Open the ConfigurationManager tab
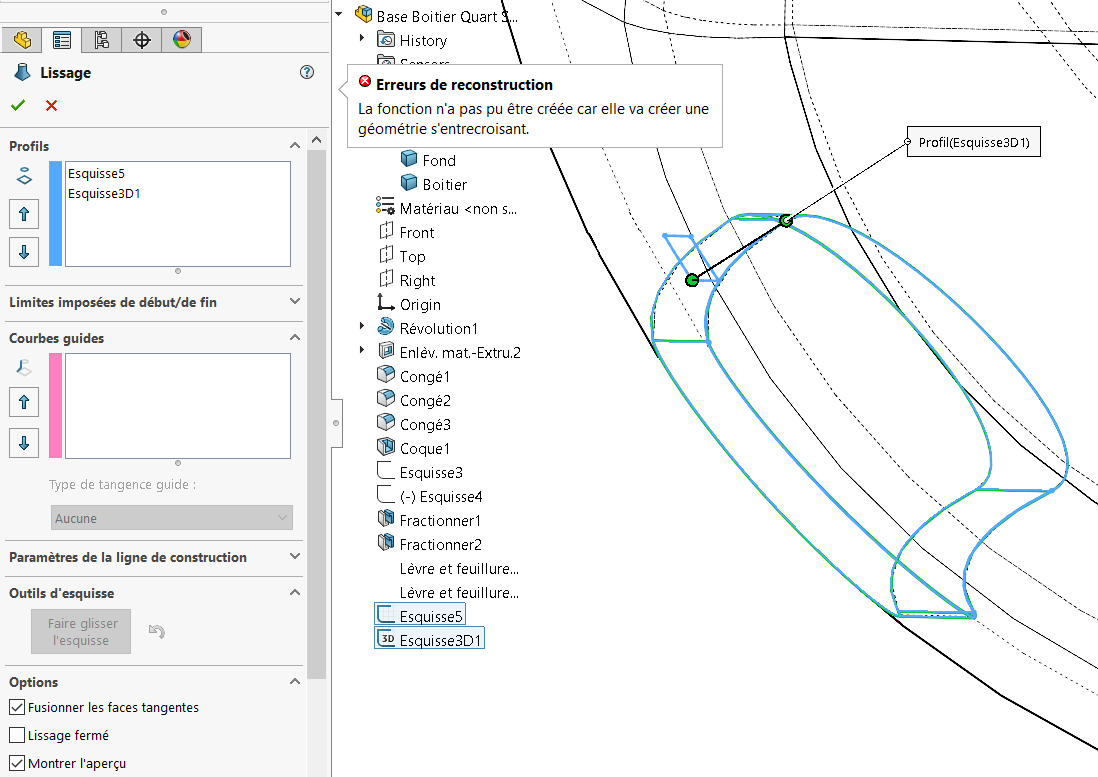The image size is (1098, 777). pos(102,40)
